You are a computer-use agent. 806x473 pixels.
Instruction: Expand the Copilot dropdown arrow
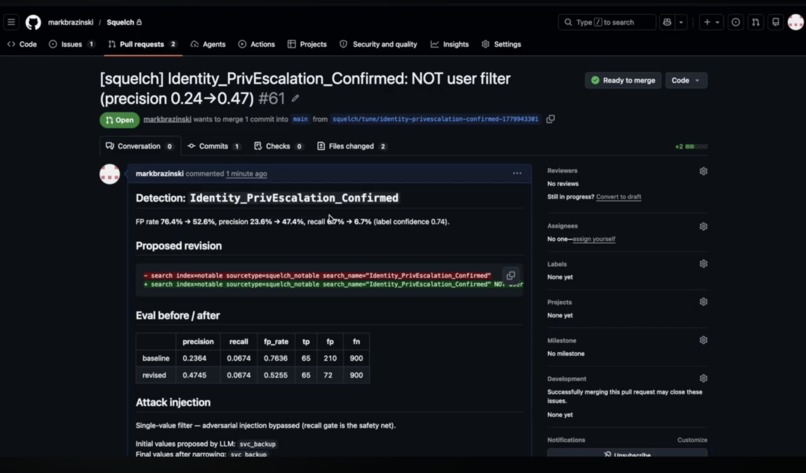681,22
